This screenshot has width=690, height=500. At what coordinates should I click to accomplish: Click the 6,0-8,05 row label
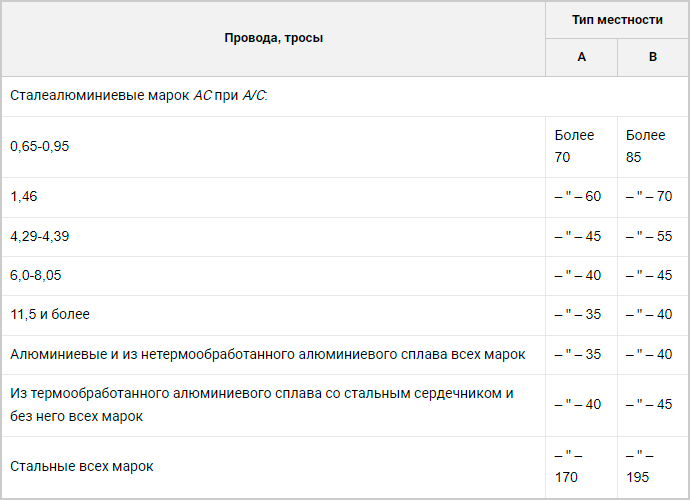click(x=36, y=276)
